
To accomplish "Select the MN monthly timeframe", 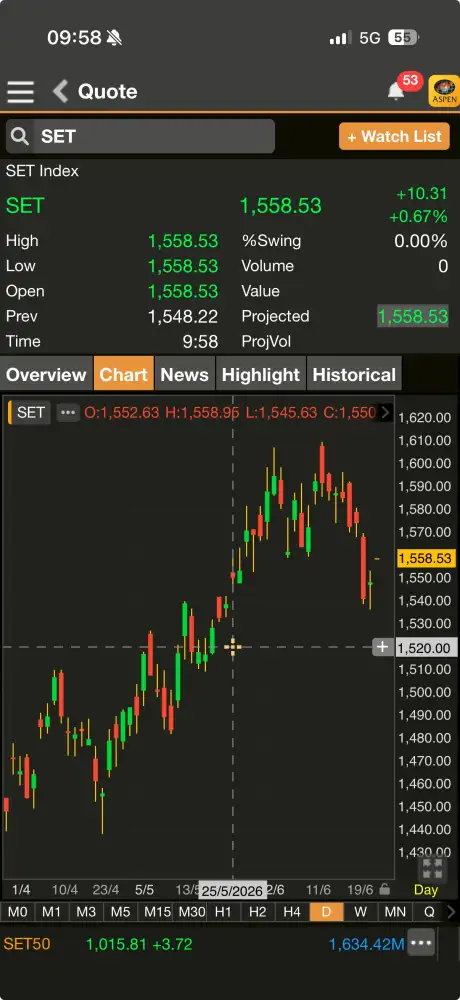I will coord(396,912).
